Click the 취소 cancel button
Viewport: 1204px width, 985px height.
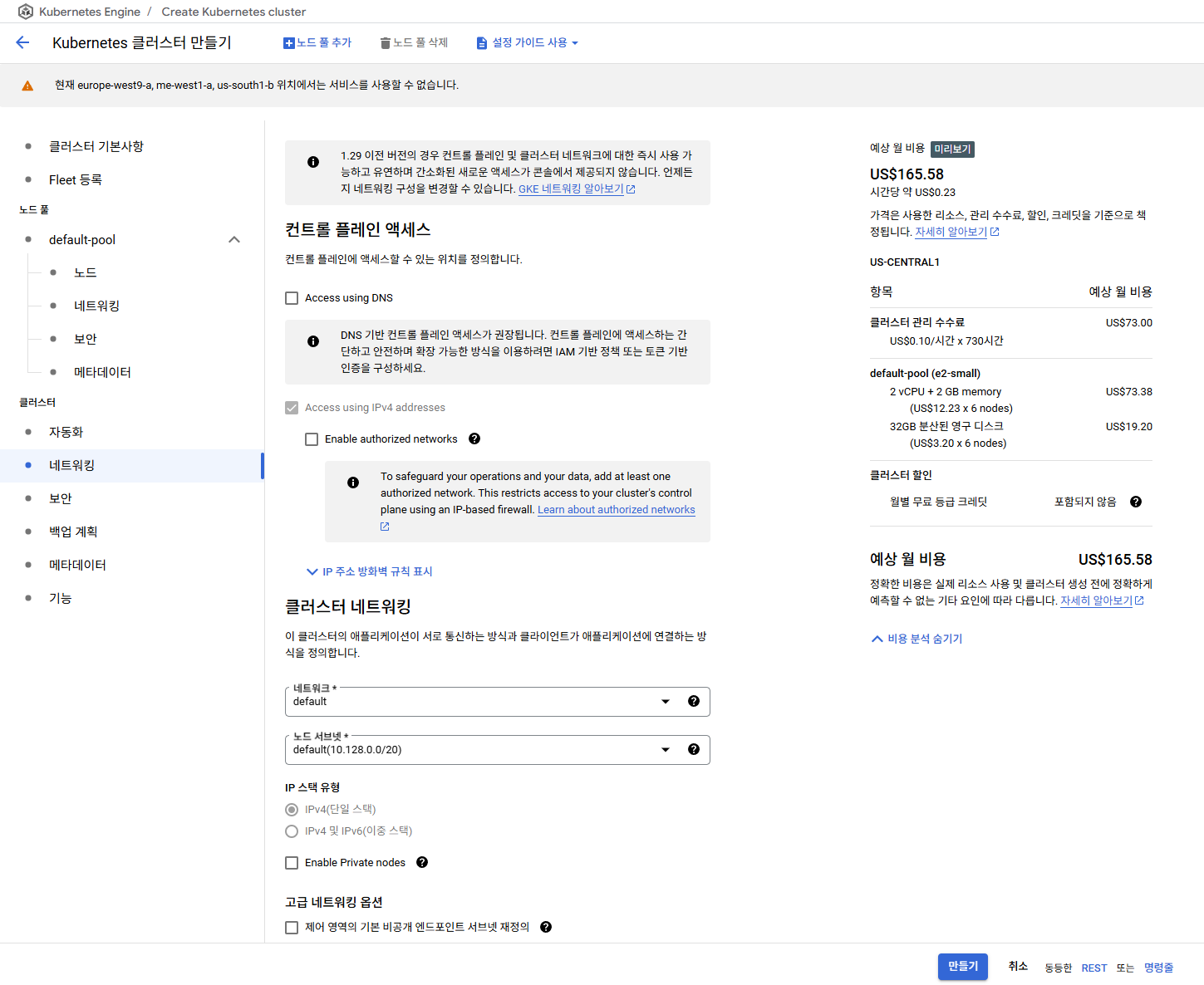(1018, 967)
